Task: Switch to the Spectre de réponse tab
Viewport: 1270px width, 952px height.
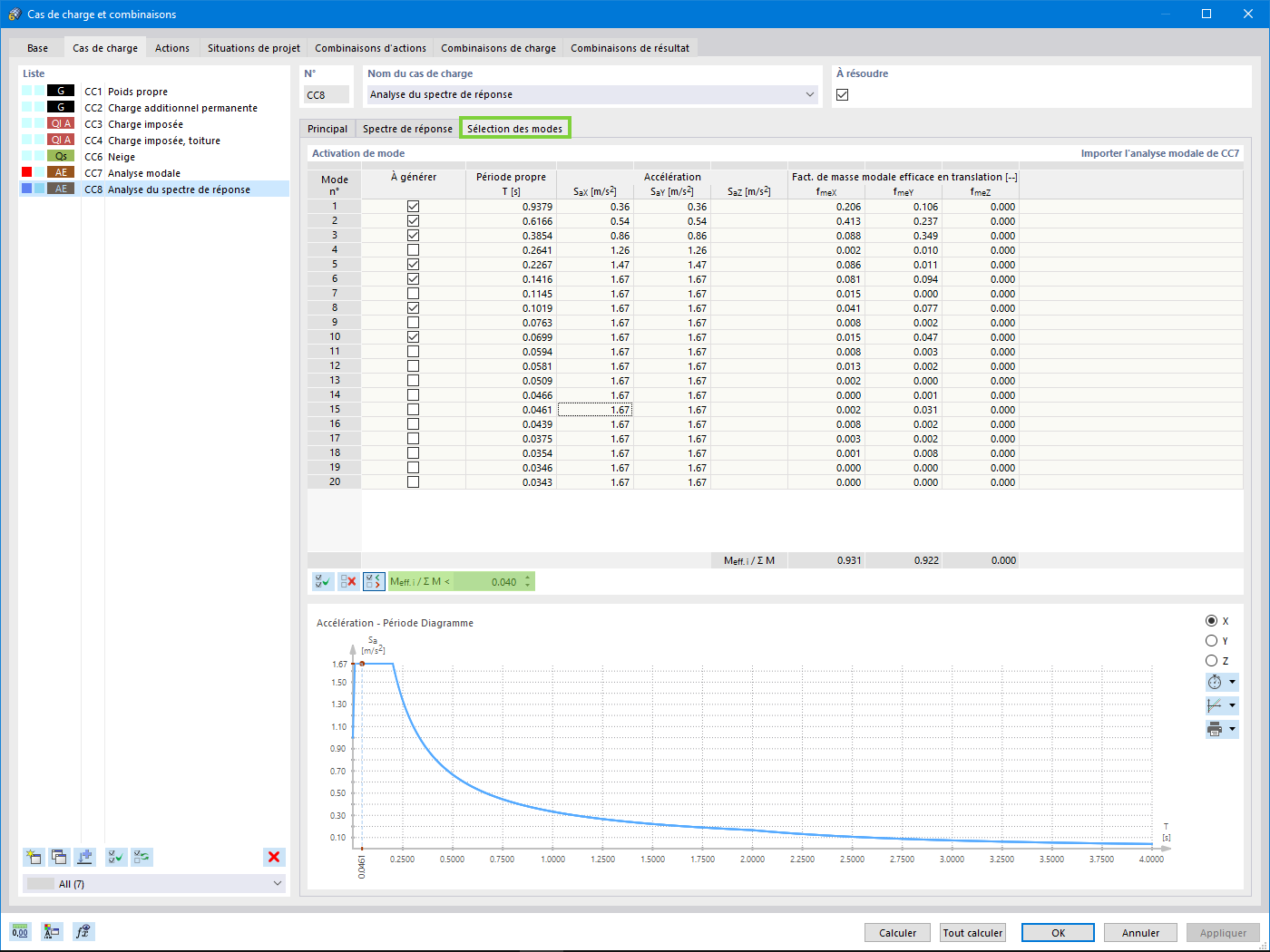Action: pyautogui.click(x=407, y=129)
